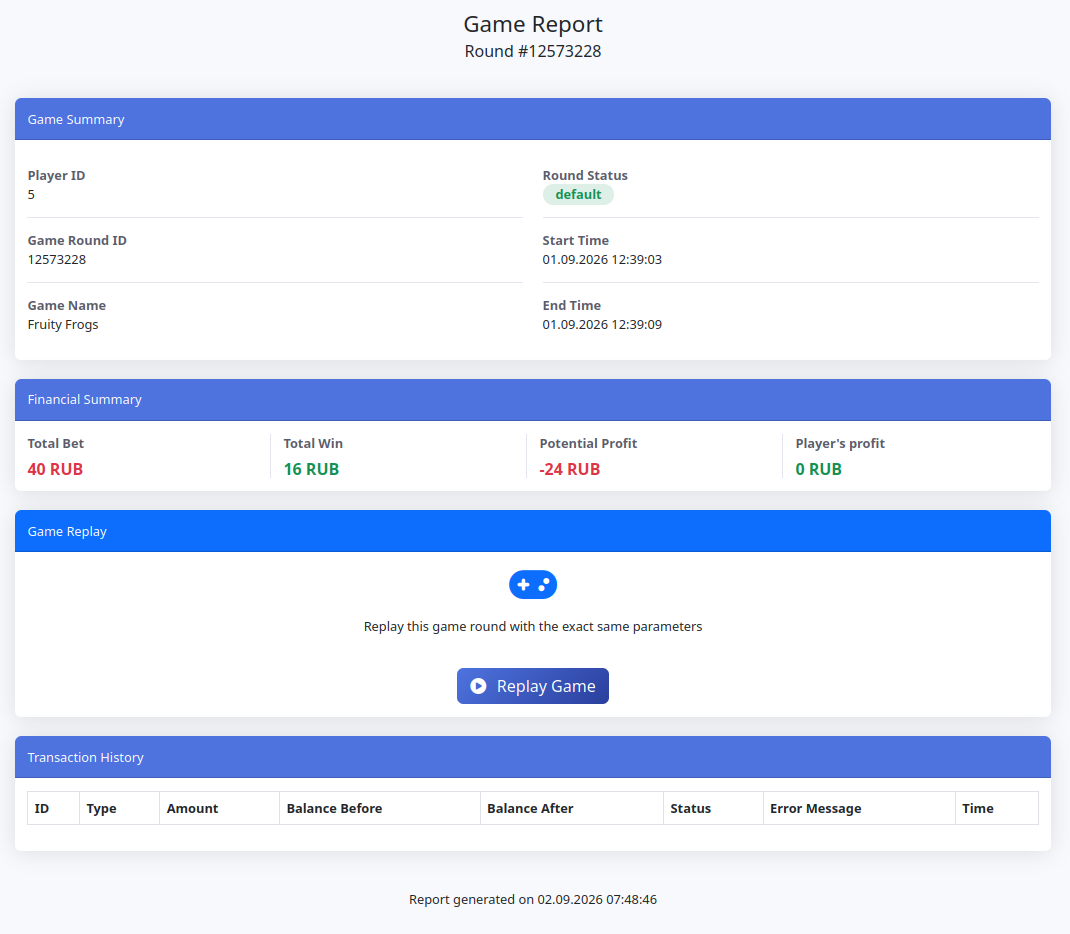The width and height of the screenshot is (1070, 934).
Task: Select the Game Replay section header
Action: point(533,531)
